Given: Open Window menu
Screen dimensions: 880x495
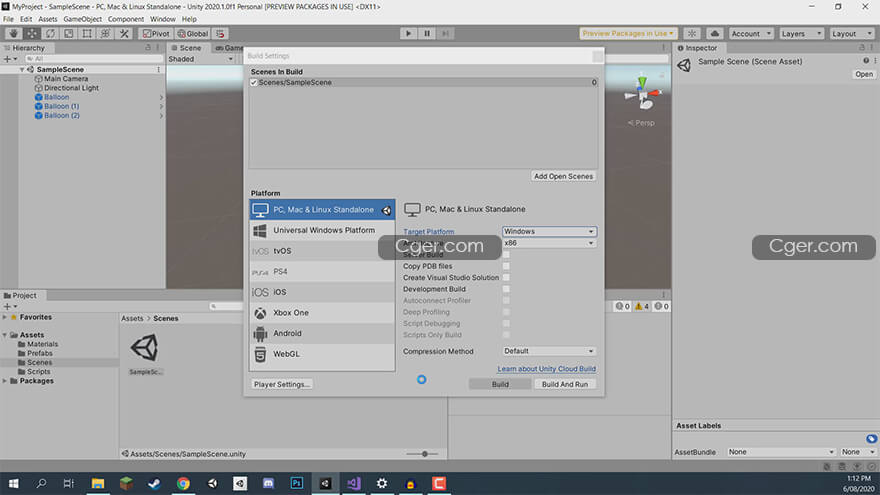Looking at the screenshot, I should point(163,19).
